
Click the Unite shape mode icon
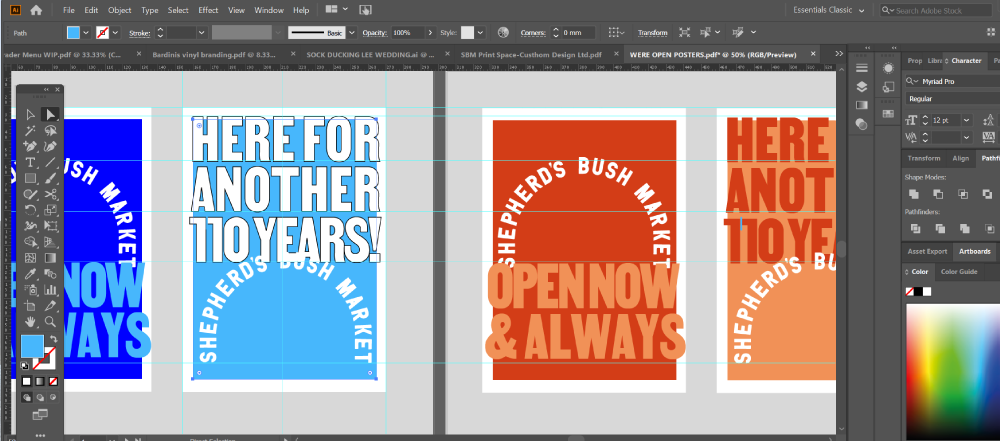[x=912, y=194]
